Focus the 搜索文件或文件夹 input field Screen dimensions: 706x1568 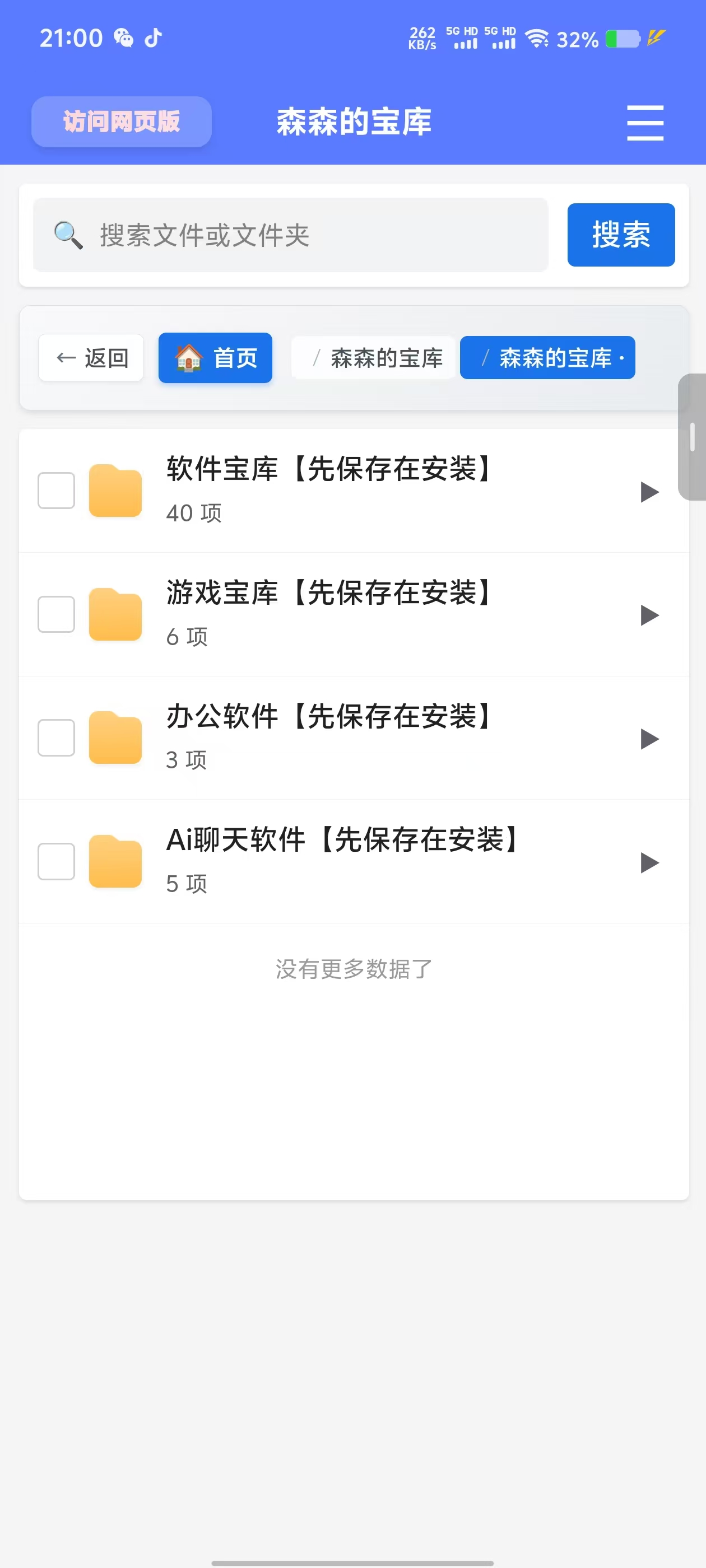[317, 235]
